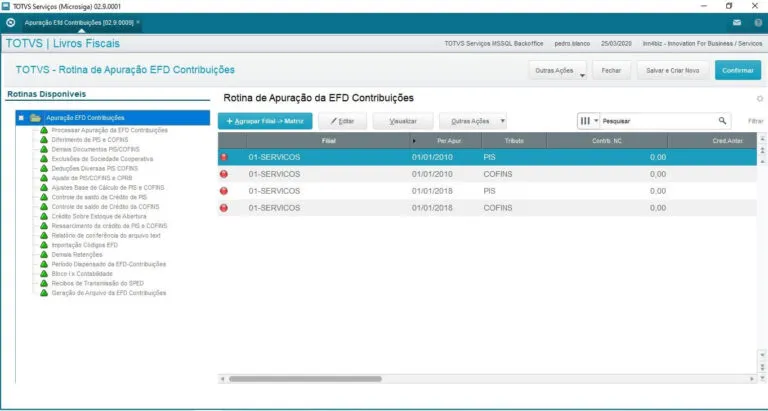Click the horizontal scrollbar left arrow
Image resolution: width=768 pixels, height=411 pixels.
(x=222, y=379)
